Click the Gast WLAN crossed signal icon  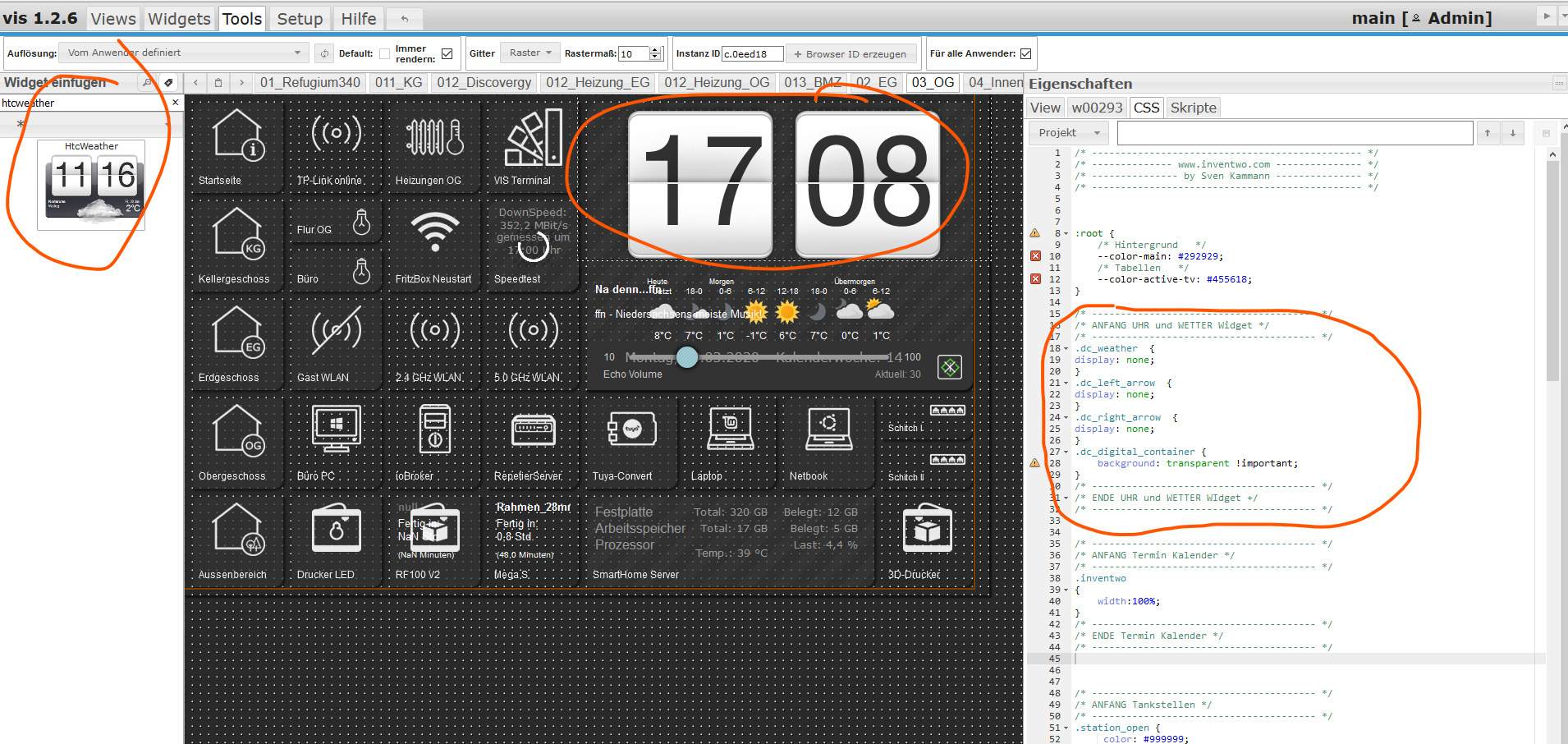coord(336,330)
